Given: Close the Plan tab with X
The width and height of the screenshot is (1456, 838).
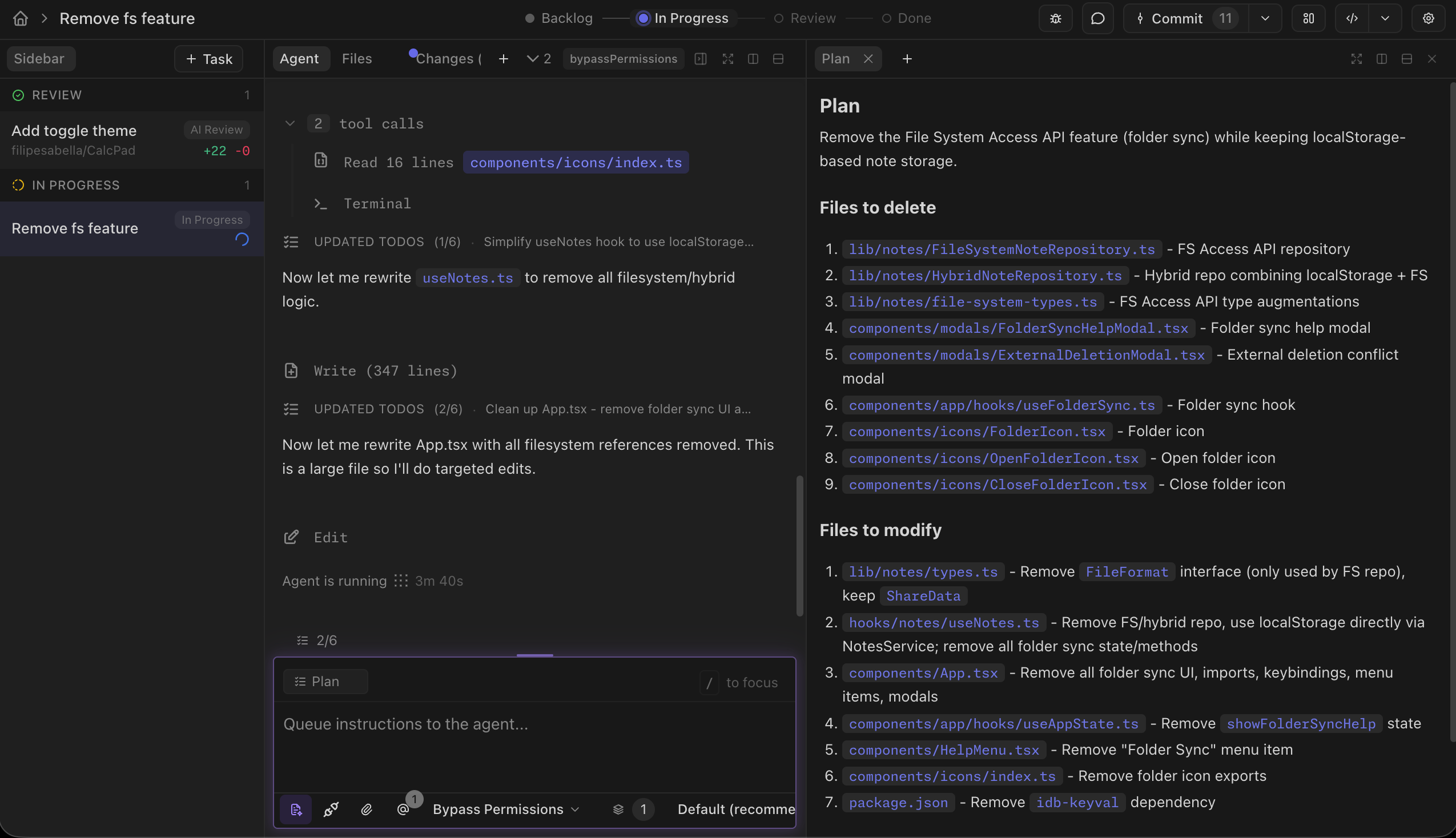Looking at the screenshot, I should (x=868, y=59).
